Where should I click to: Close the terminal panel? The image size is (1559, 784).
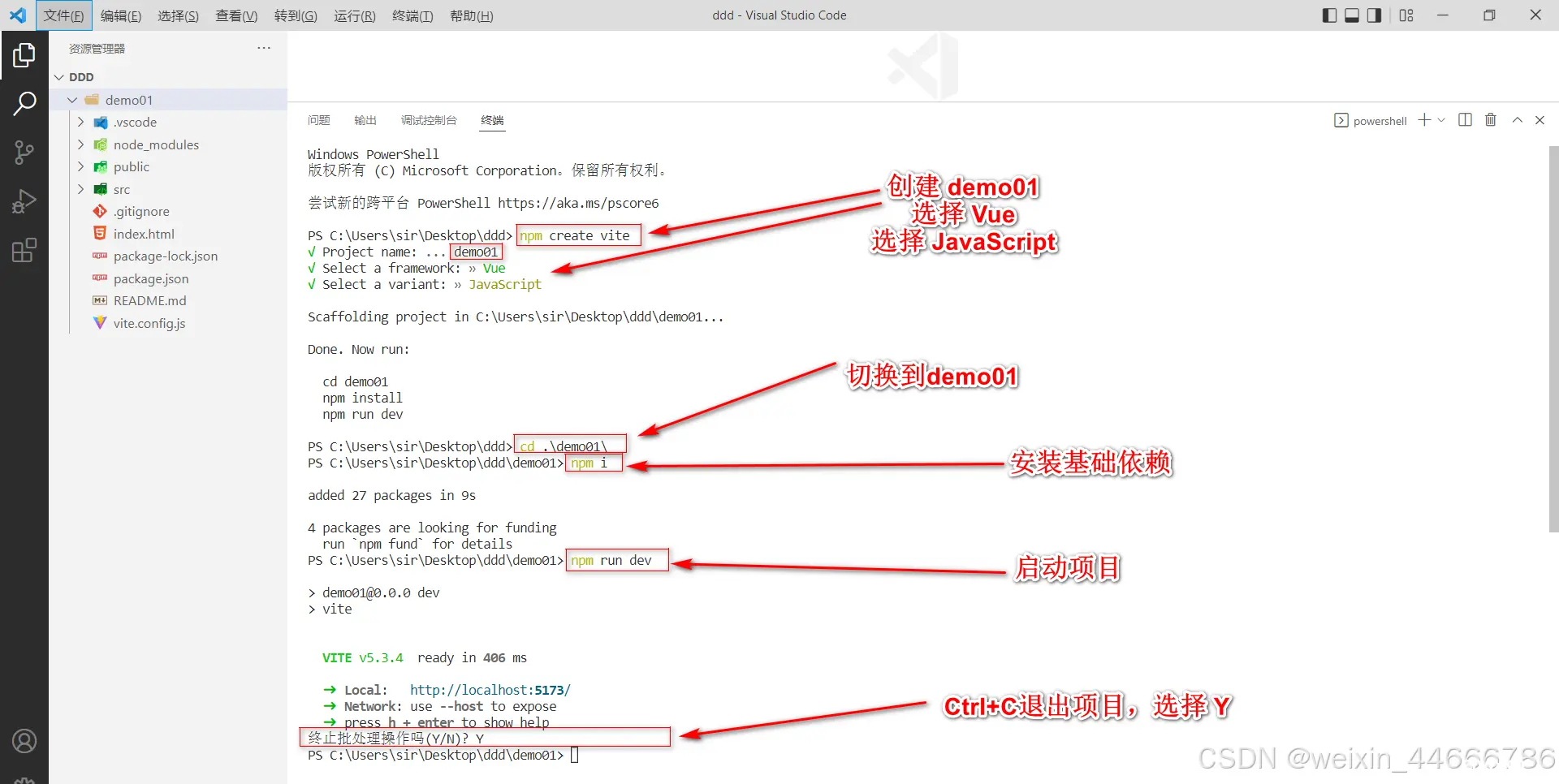1540,120
